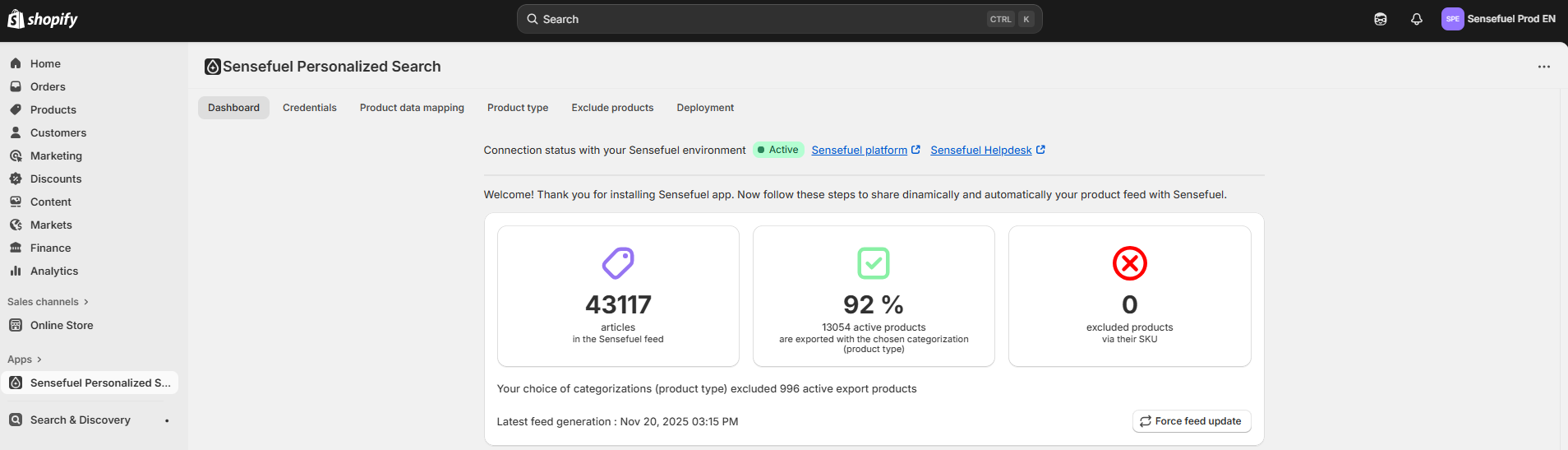
Task: Click the Shopify logo in top bar
Action: 43,19
